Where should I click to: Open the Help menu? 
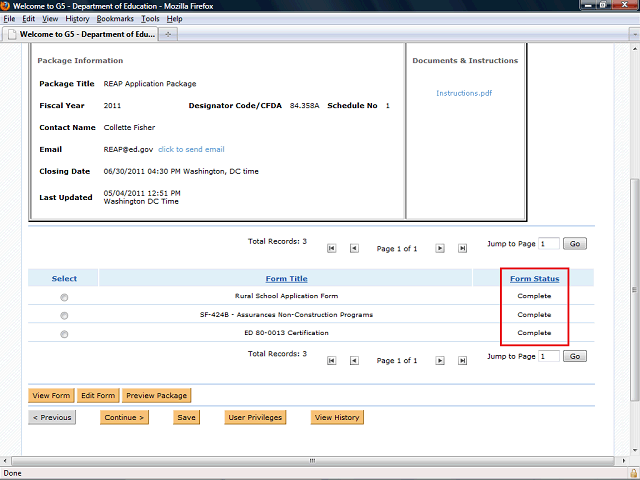(174, 19)
